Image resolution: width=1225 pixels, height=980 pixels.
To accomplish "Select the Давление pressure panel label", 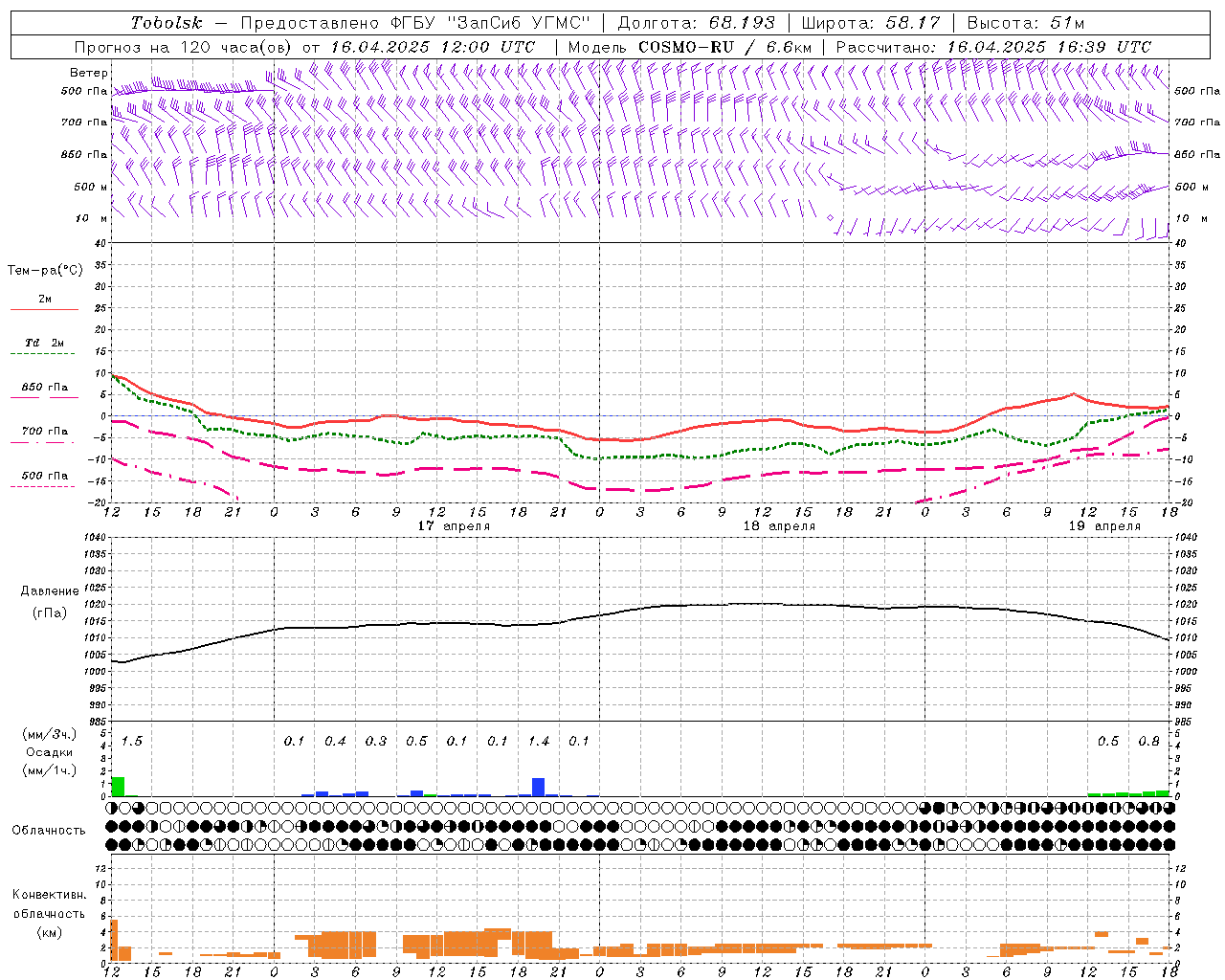I will 50,591.
